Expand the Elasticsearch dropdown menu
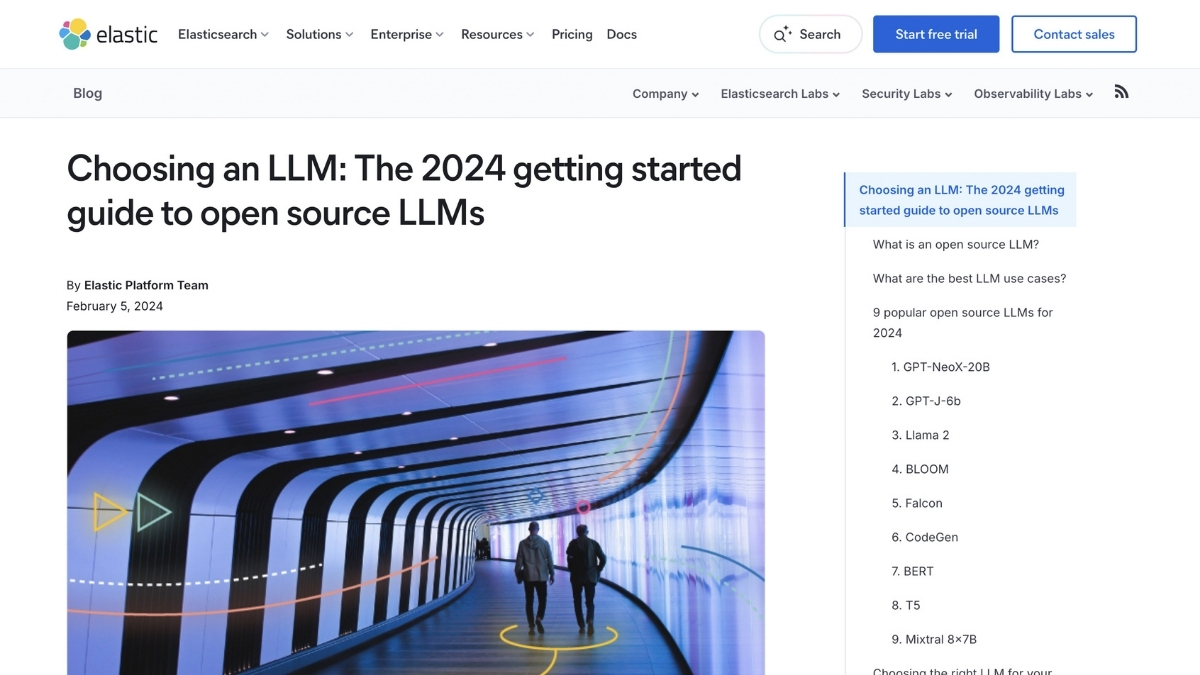 pos(223,34)
